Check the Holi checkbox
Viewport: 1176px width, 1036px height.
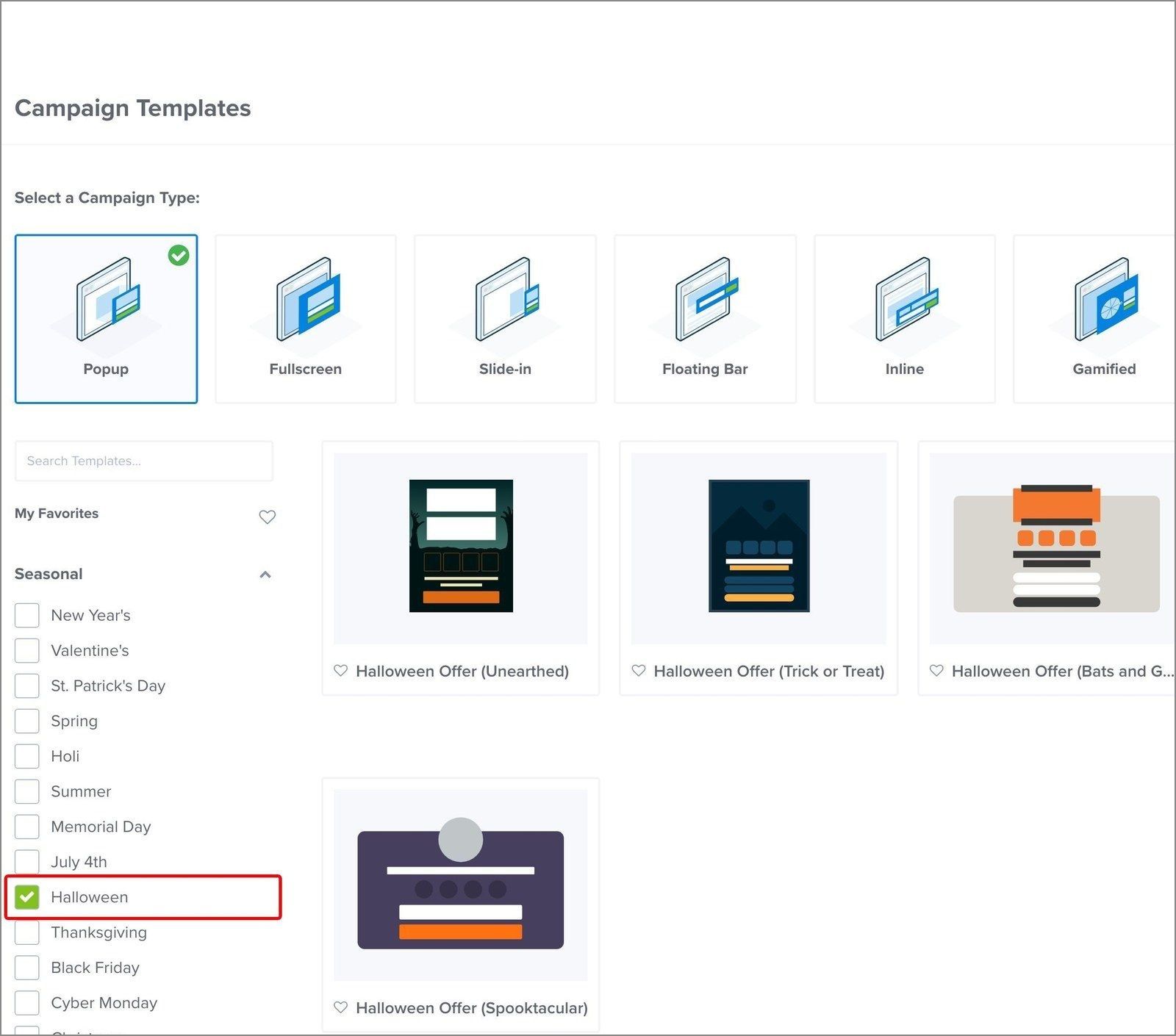(x=27, y=756)
